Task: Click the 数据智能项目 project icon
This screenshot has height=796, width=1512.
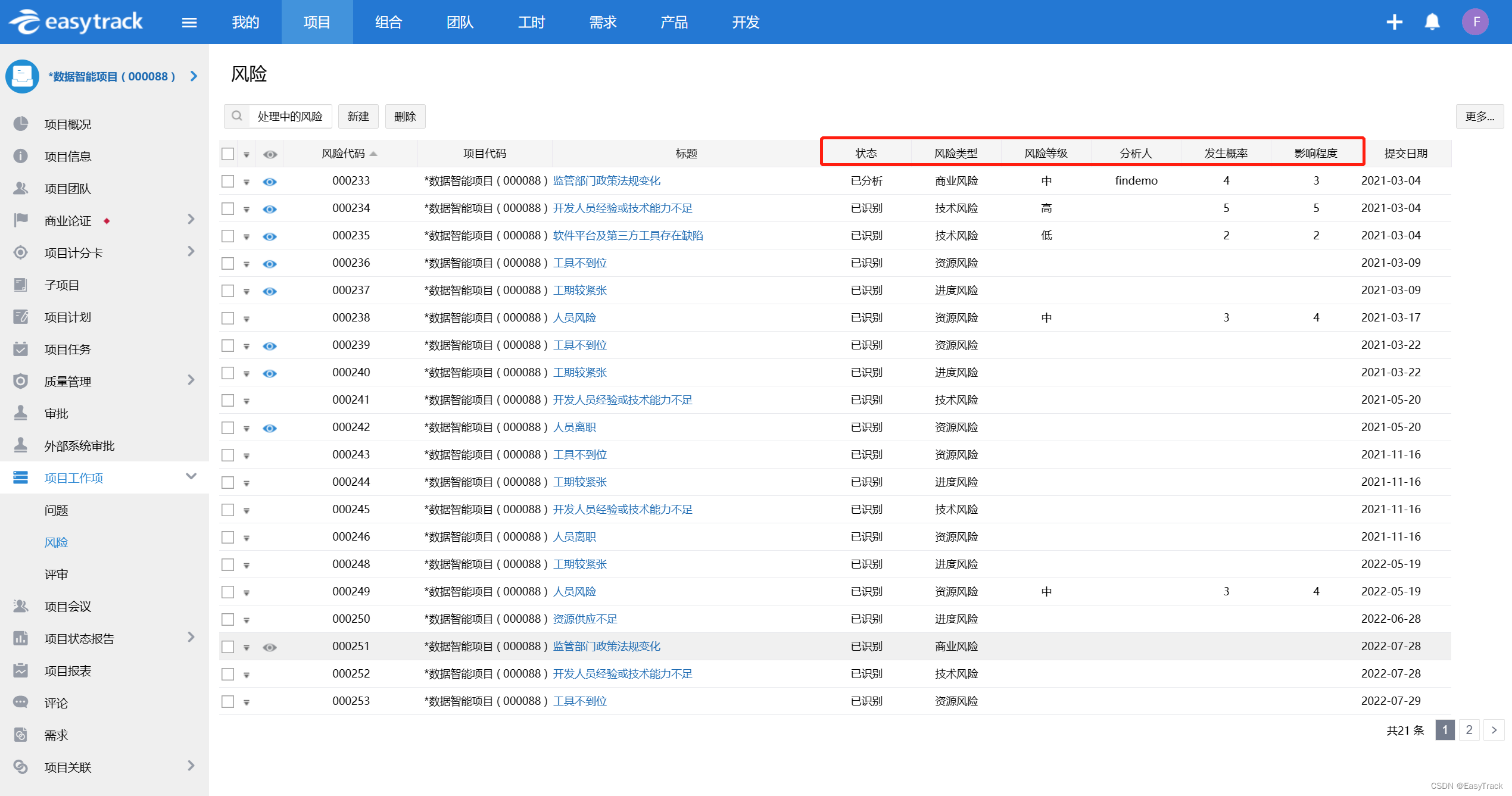Action: coord(23,76)
